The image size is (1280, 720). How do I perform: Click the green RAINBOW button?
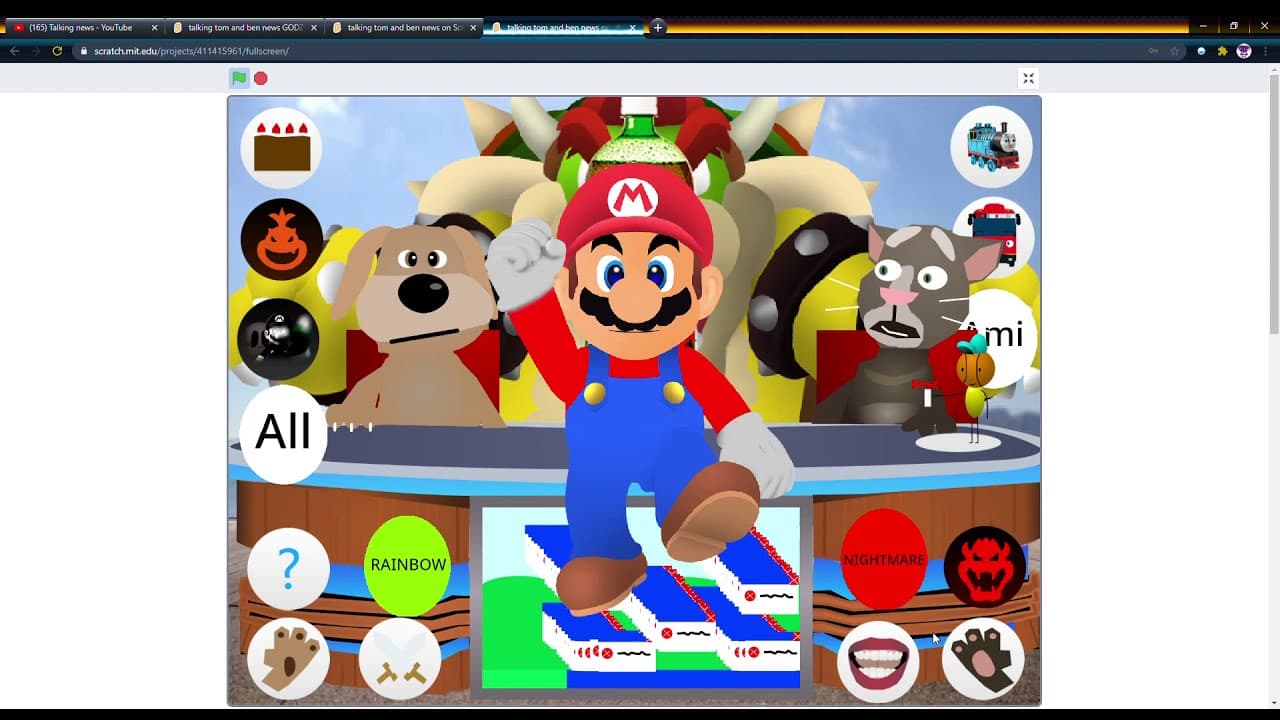[408, 564]
